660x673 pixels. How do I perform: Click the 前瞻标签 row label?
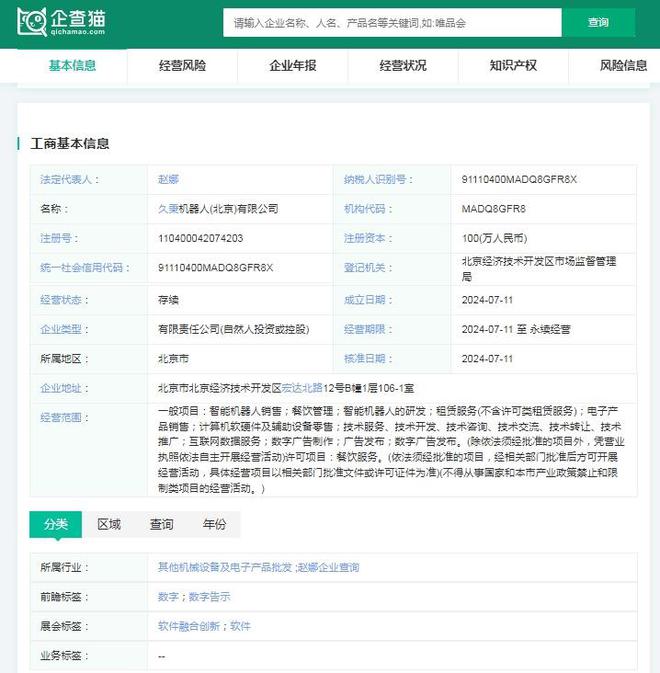(x=64, y=597)
